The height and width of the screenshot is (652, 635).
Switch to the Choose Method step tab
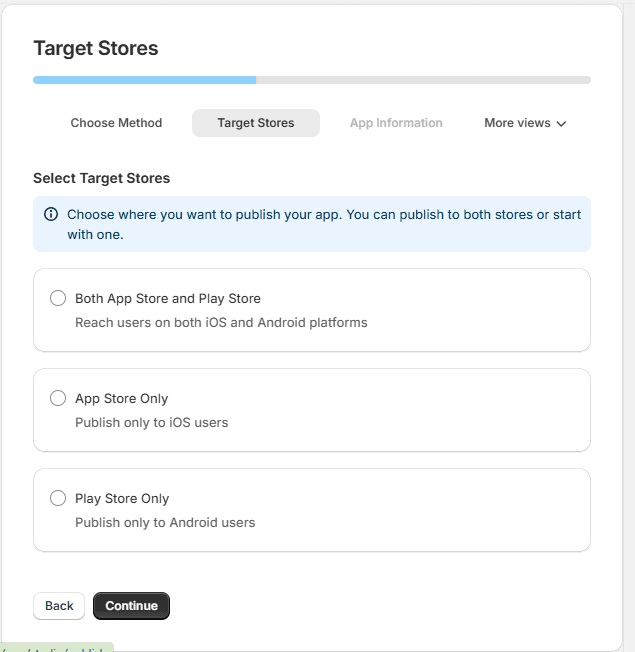(x=116, y=123)
